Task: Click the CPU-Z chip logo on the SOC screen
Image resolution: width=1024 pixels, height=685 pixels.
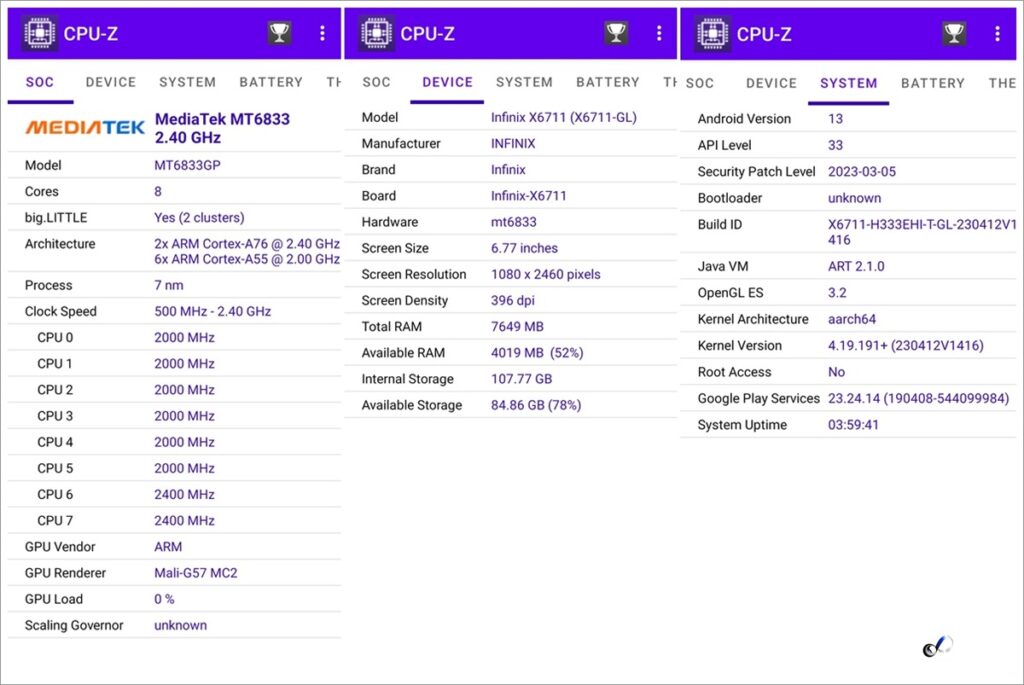Action: tap(40, 33)
